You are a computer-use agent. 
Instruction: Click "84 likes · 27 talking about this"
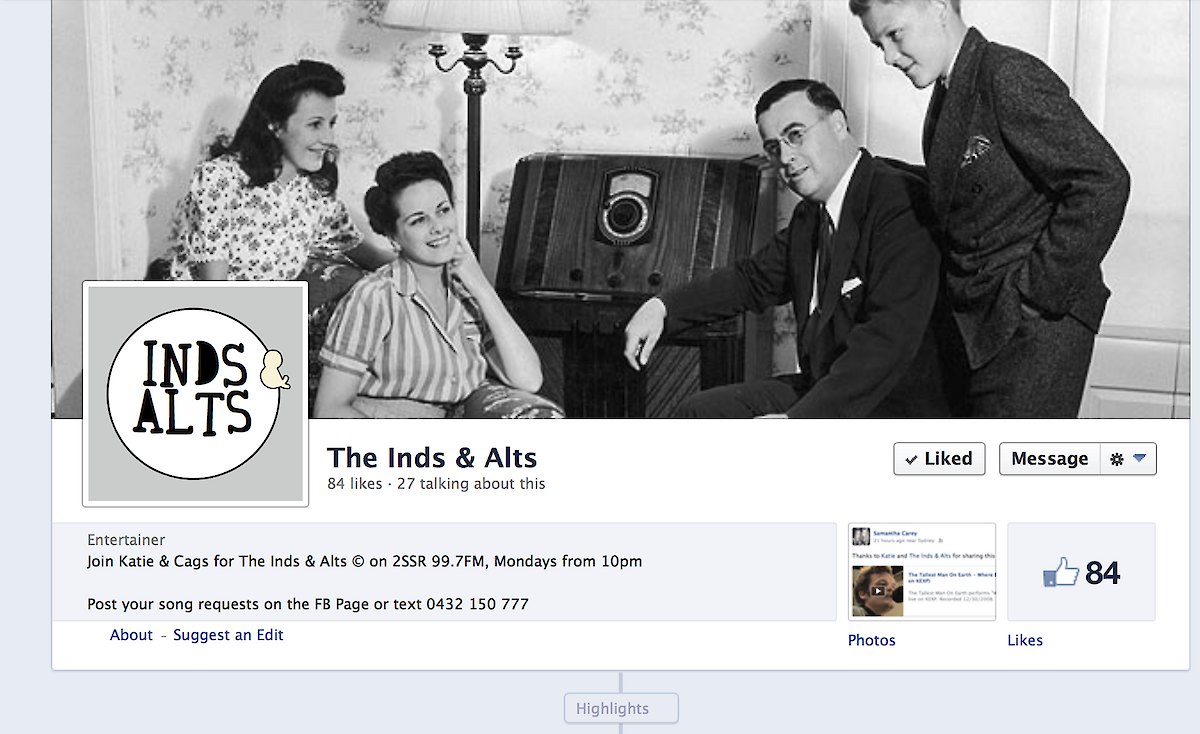point(436,484)
